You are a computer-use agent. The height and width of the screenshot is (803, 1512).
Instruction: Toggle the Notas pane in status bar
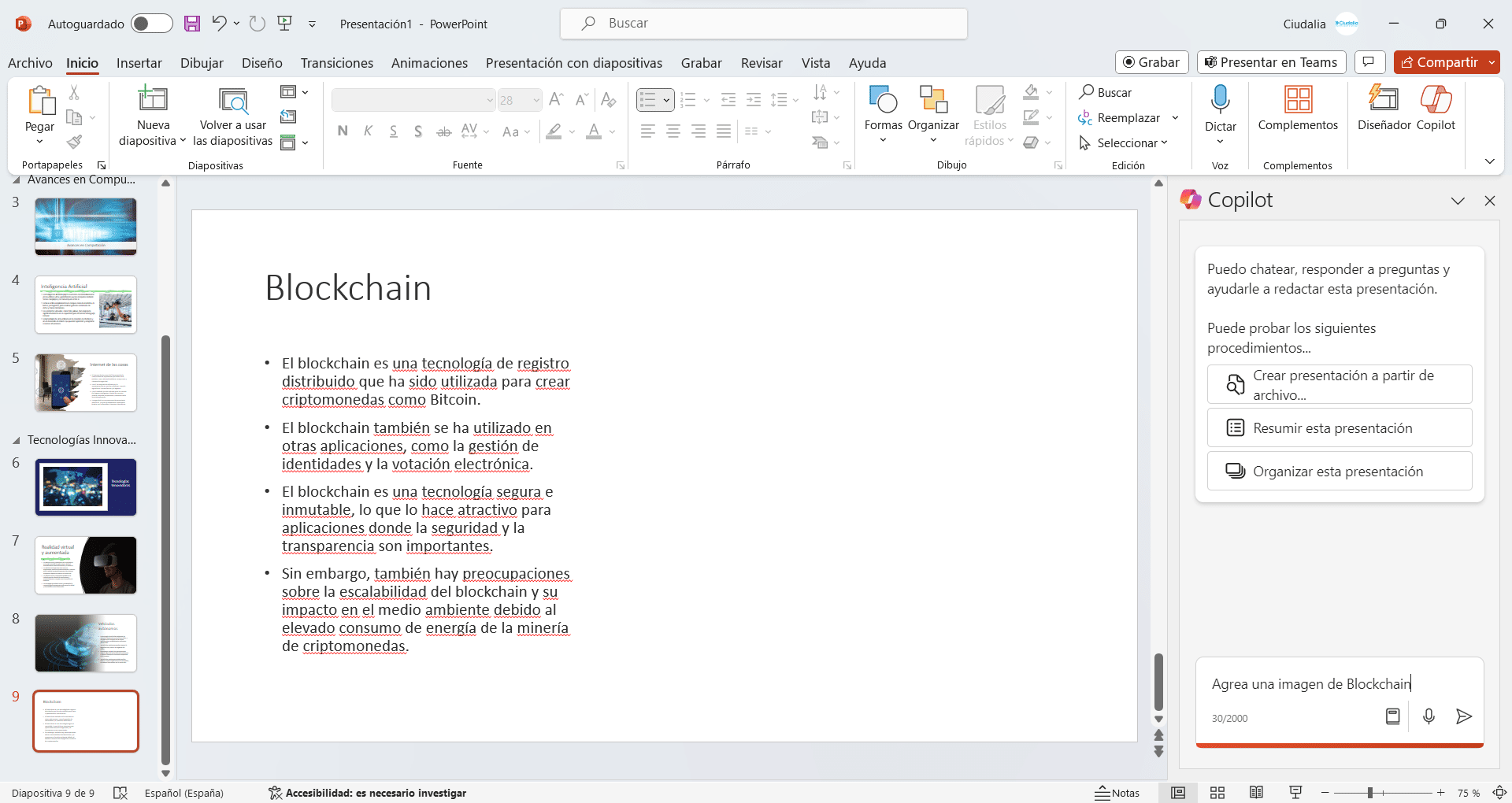1117,793
